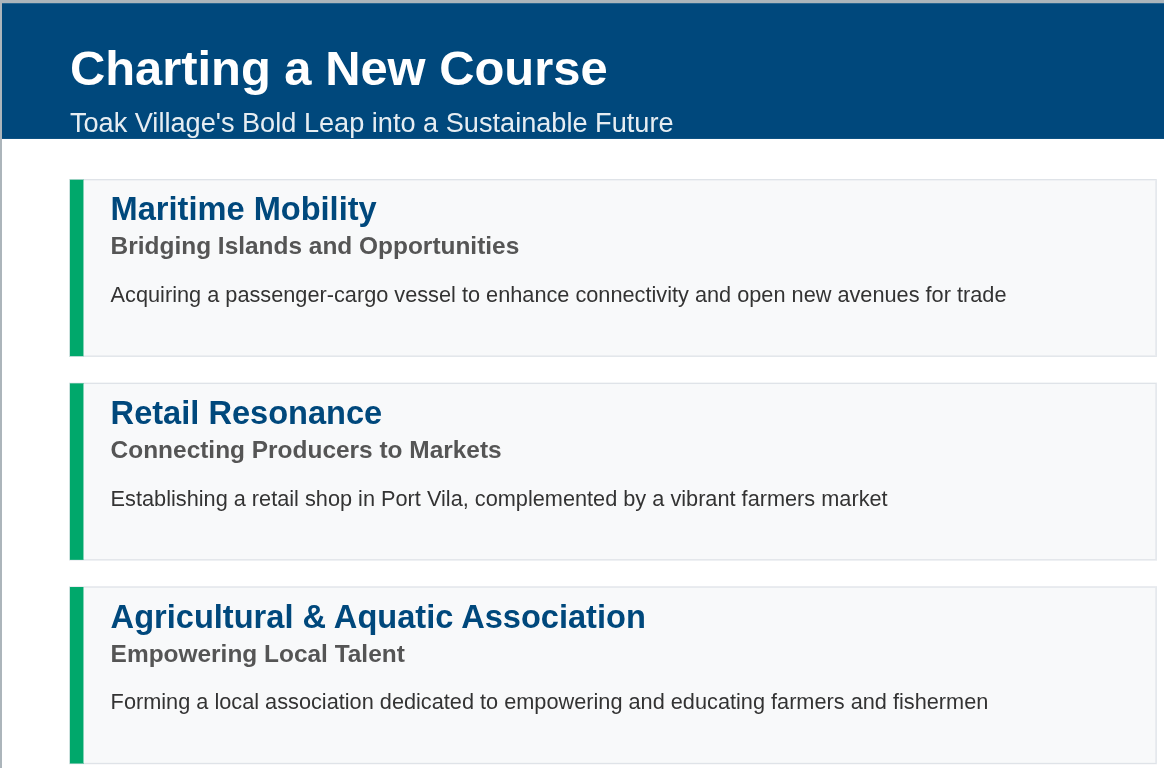Click the farmers and fishermen description text
1164x768 pixels.
coord(549,702)
